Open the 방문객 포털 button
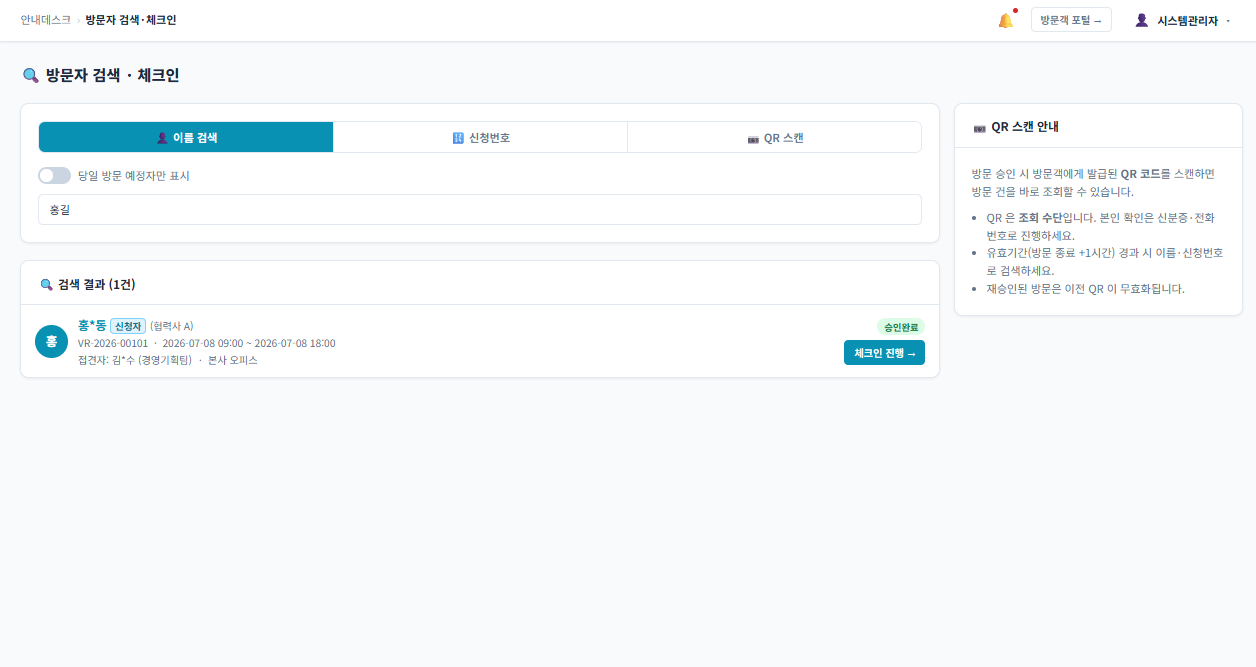This screenshot has width=1256, height=667. tap(1071, 20)
